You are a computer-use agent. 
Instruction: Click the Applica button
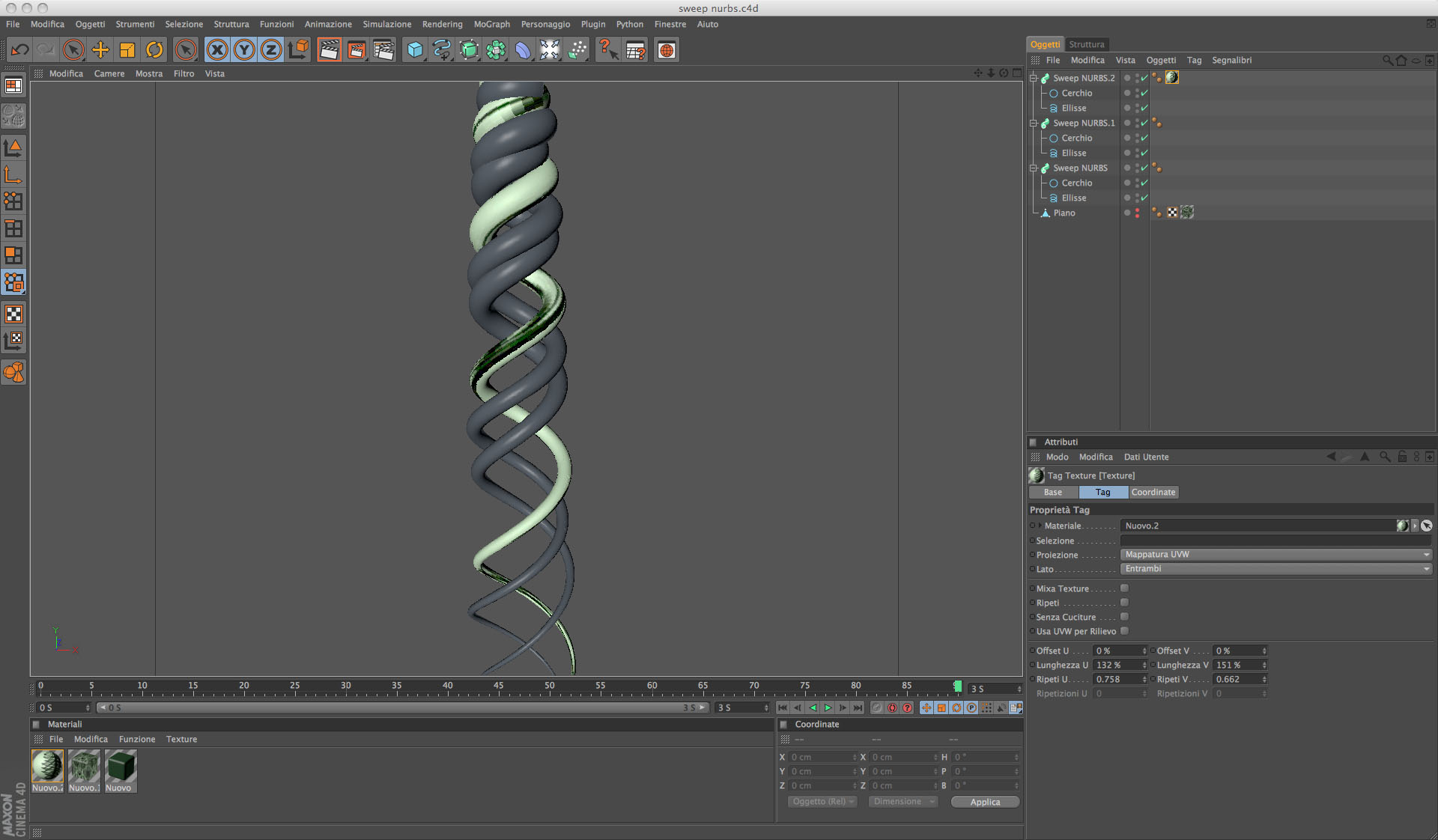(x=985, y=802)
